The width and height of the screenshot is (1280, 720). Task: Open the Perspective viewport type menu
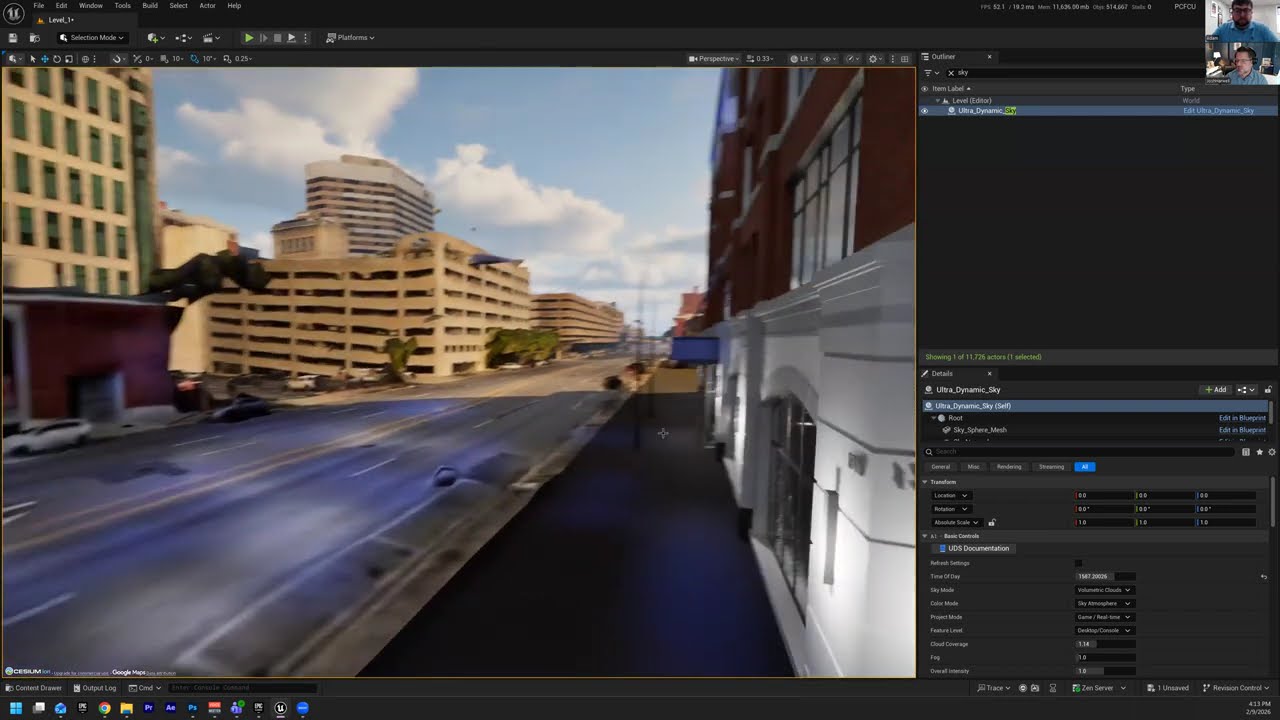pyautogui.click(x=714, y=59)
